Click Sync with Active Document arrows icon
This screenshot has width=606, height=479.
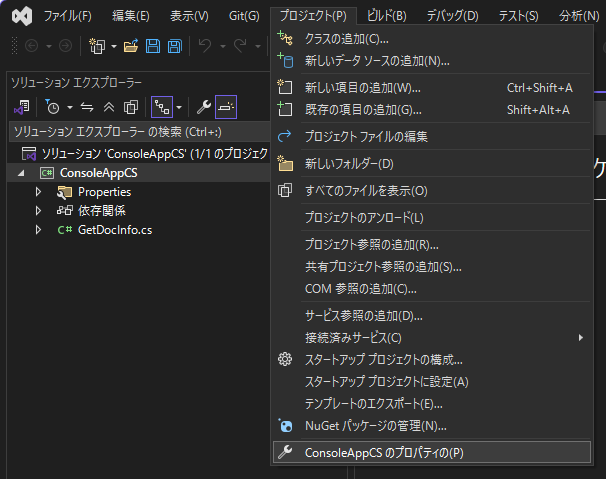[87, 107]
